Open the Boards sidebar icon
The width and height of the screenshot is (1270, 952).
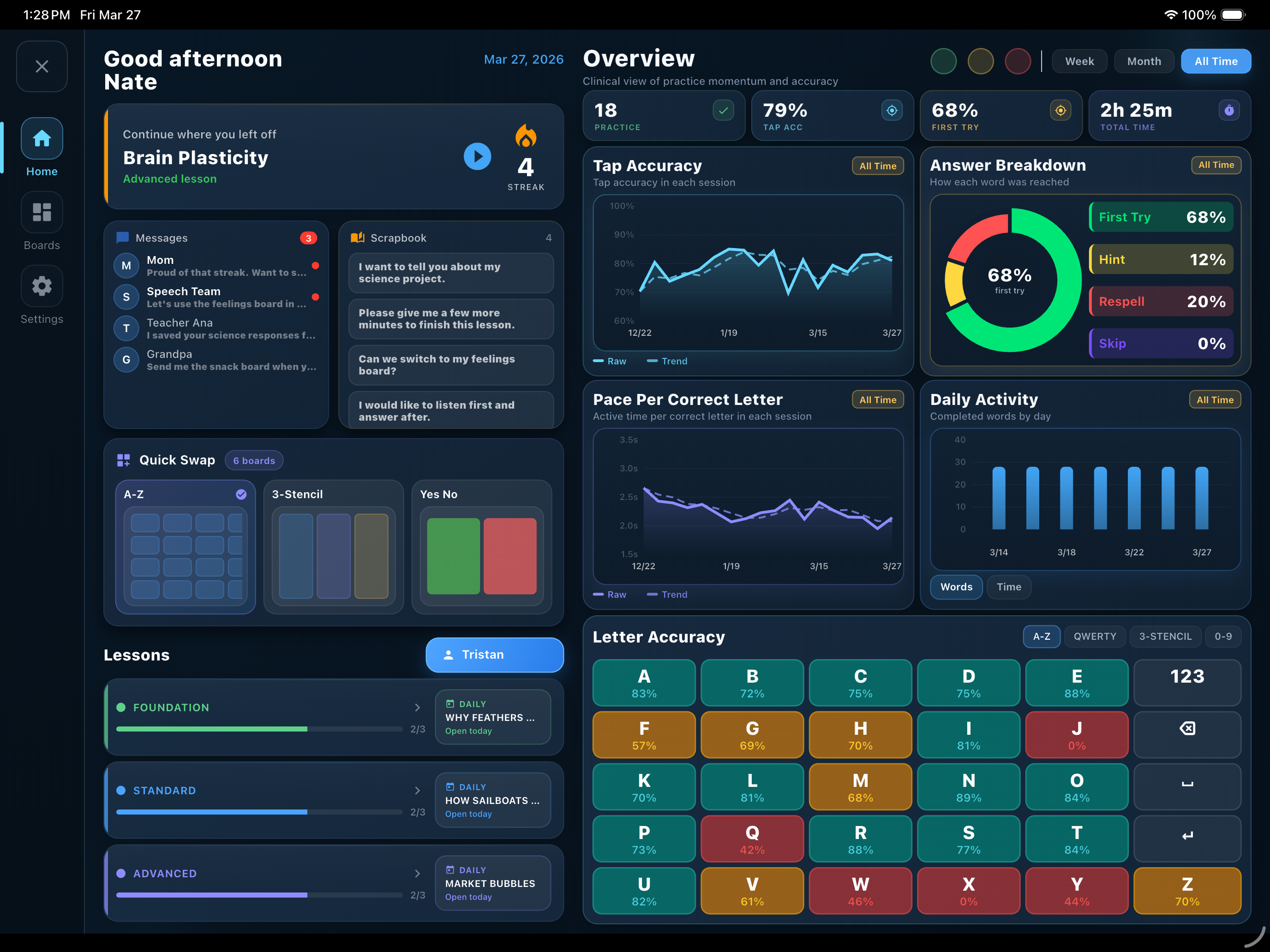point(42,212)
